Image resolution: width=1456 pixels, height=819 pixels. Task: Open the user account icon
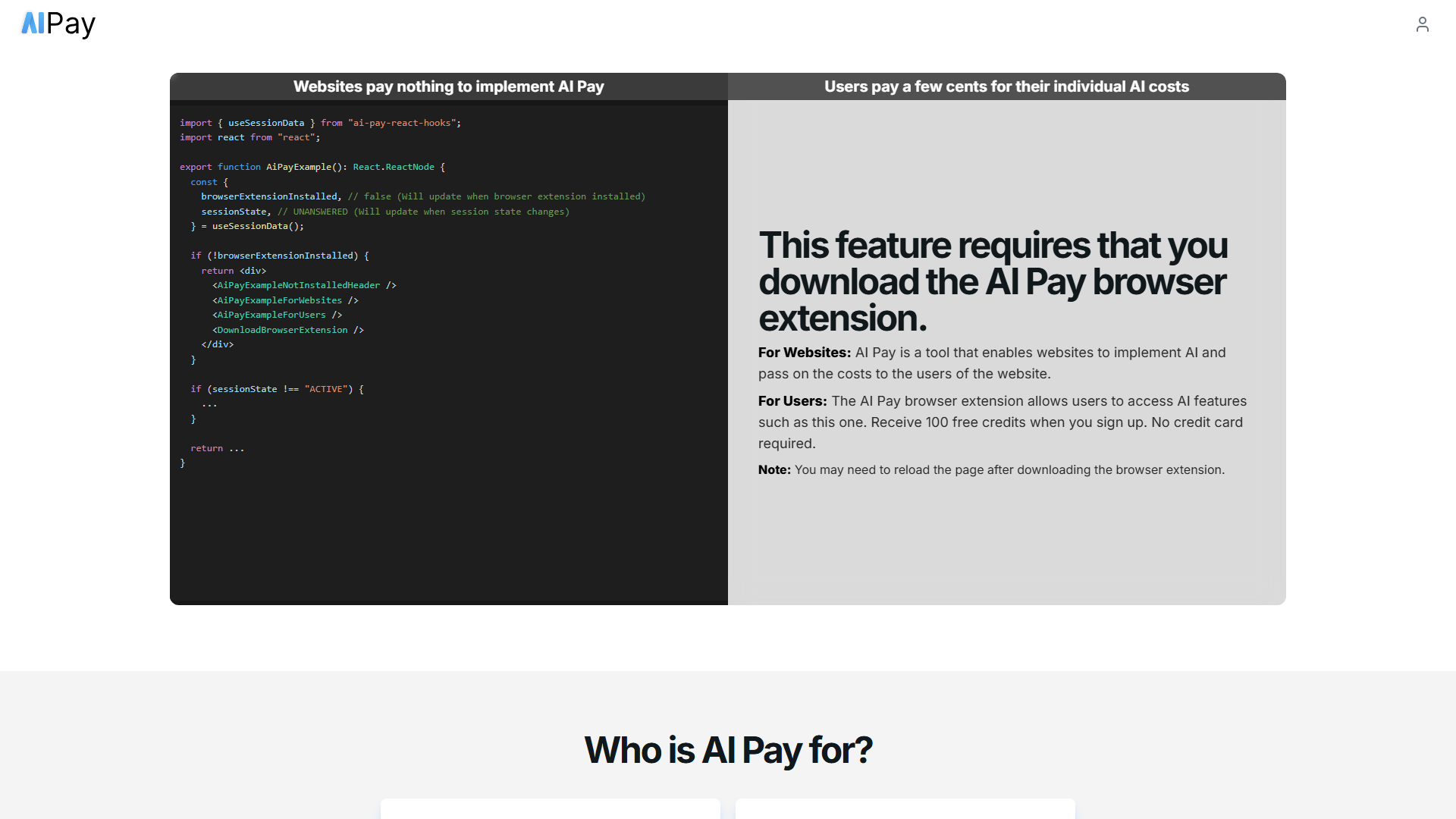[x=1422, y=25]
